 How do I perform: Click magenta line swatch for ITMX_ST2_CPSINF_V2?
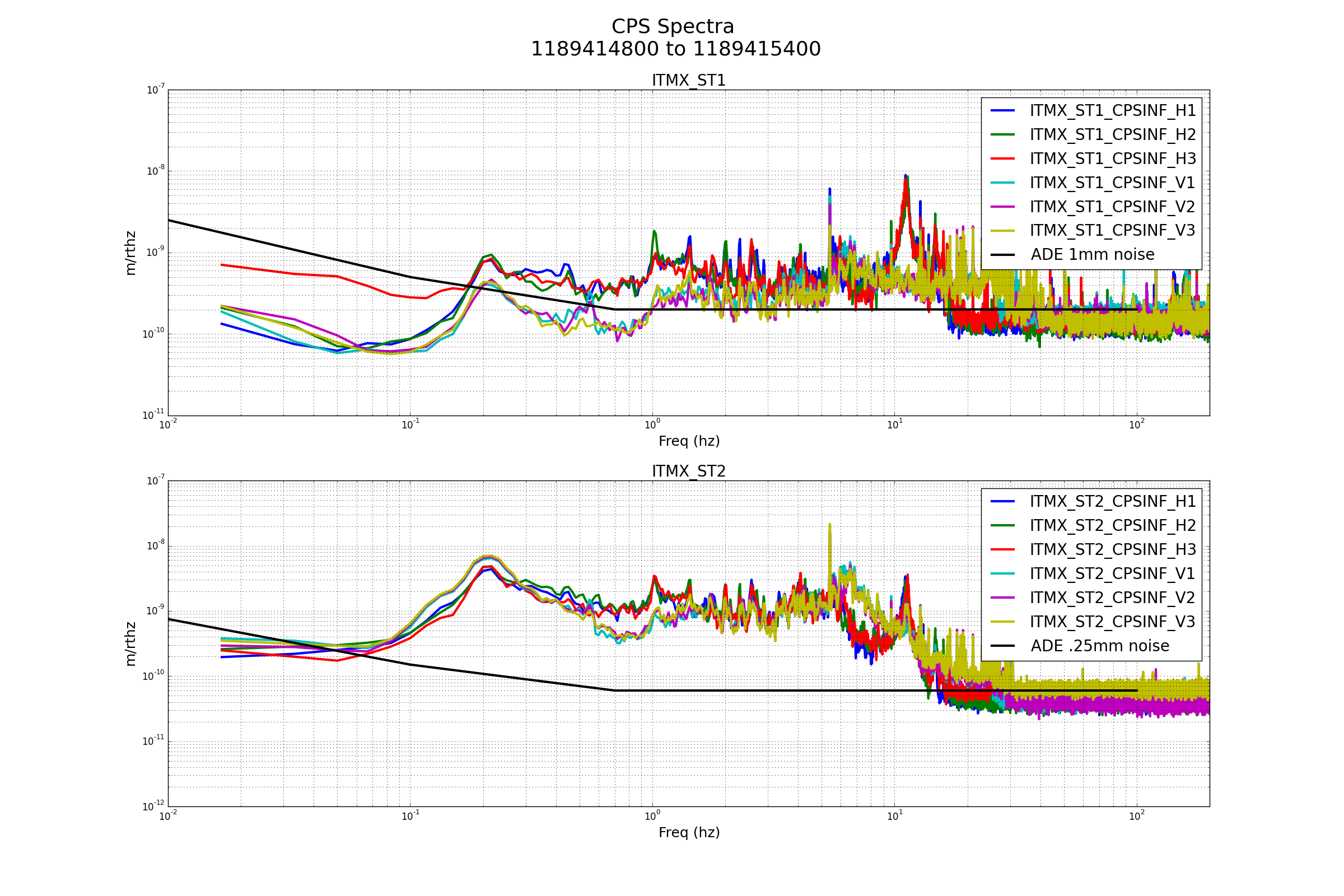click(x=1003, y=597)
